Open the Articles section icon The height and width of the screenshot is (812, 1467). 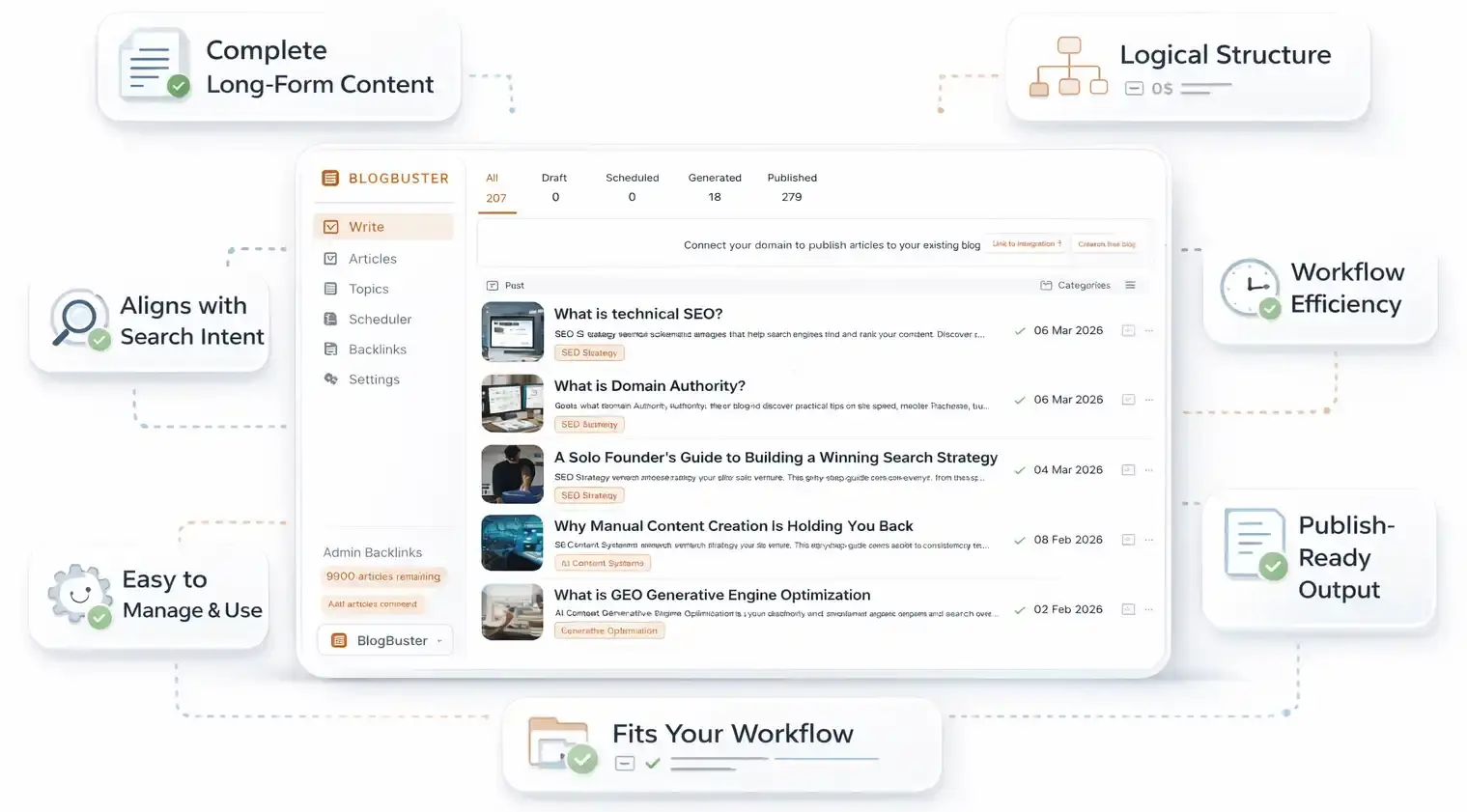pyautogui.click(x=331, y=258)
